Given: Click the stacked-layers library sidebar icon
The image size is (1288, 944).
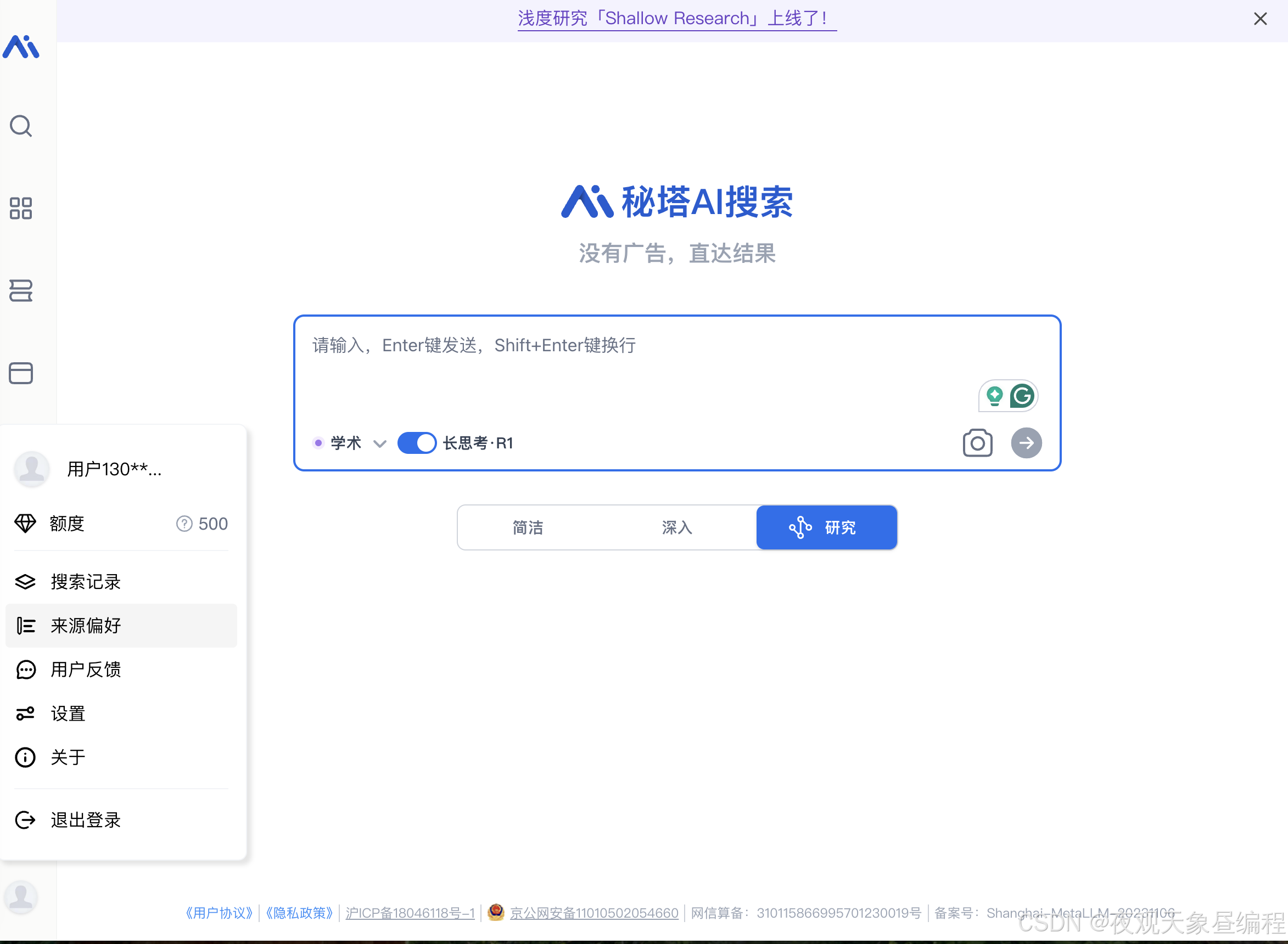Looking at the screenshot, I should (x=21, y=291).
